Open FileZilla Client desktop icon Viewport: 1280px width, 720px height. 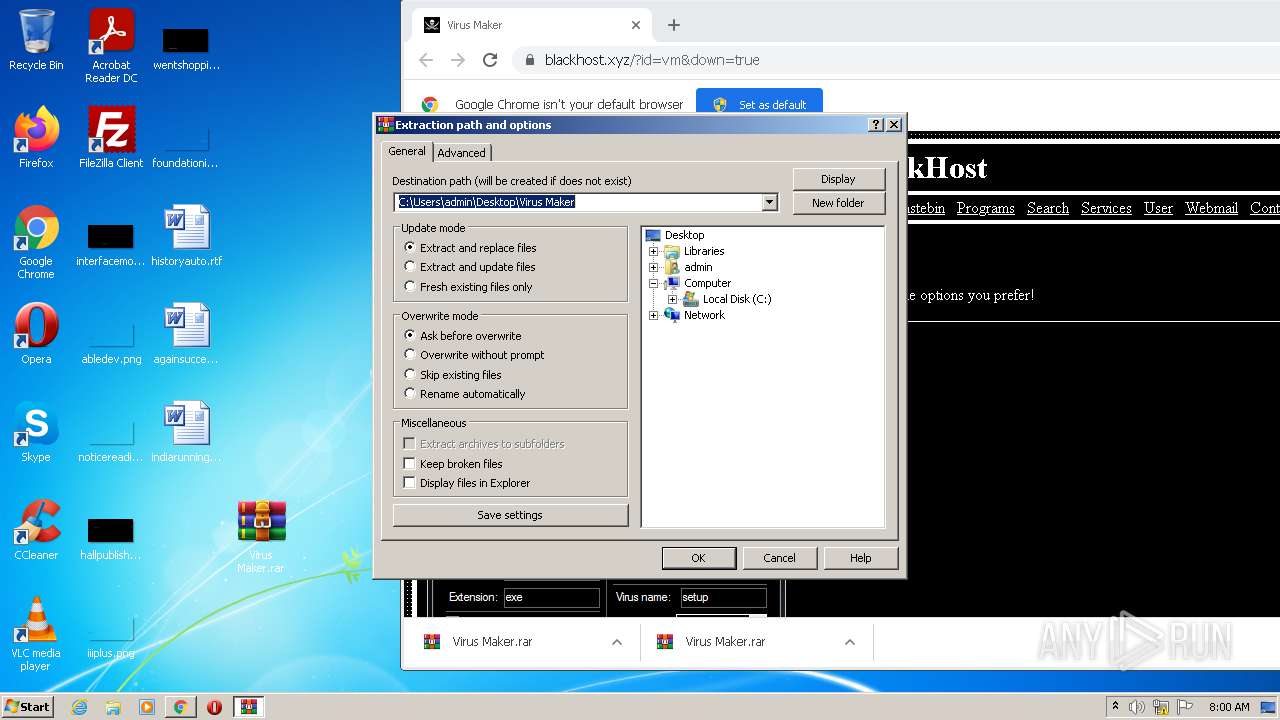111,138
